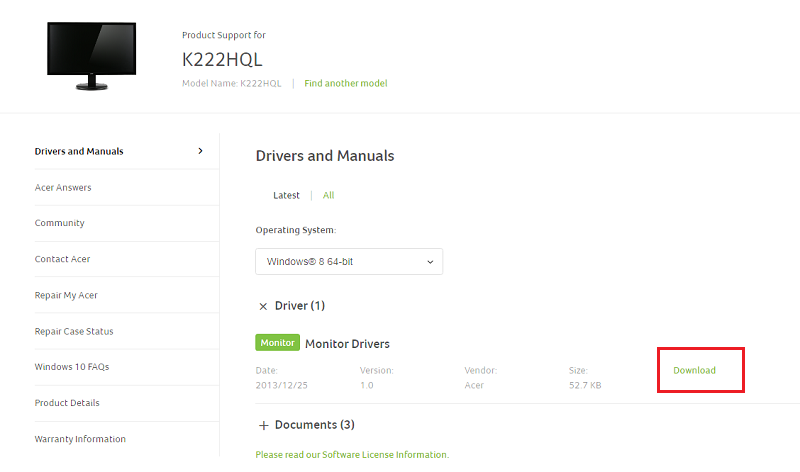This screenshot has height=472, width=800.
Task: Switch to the All drivers tab
Action: 328,195
